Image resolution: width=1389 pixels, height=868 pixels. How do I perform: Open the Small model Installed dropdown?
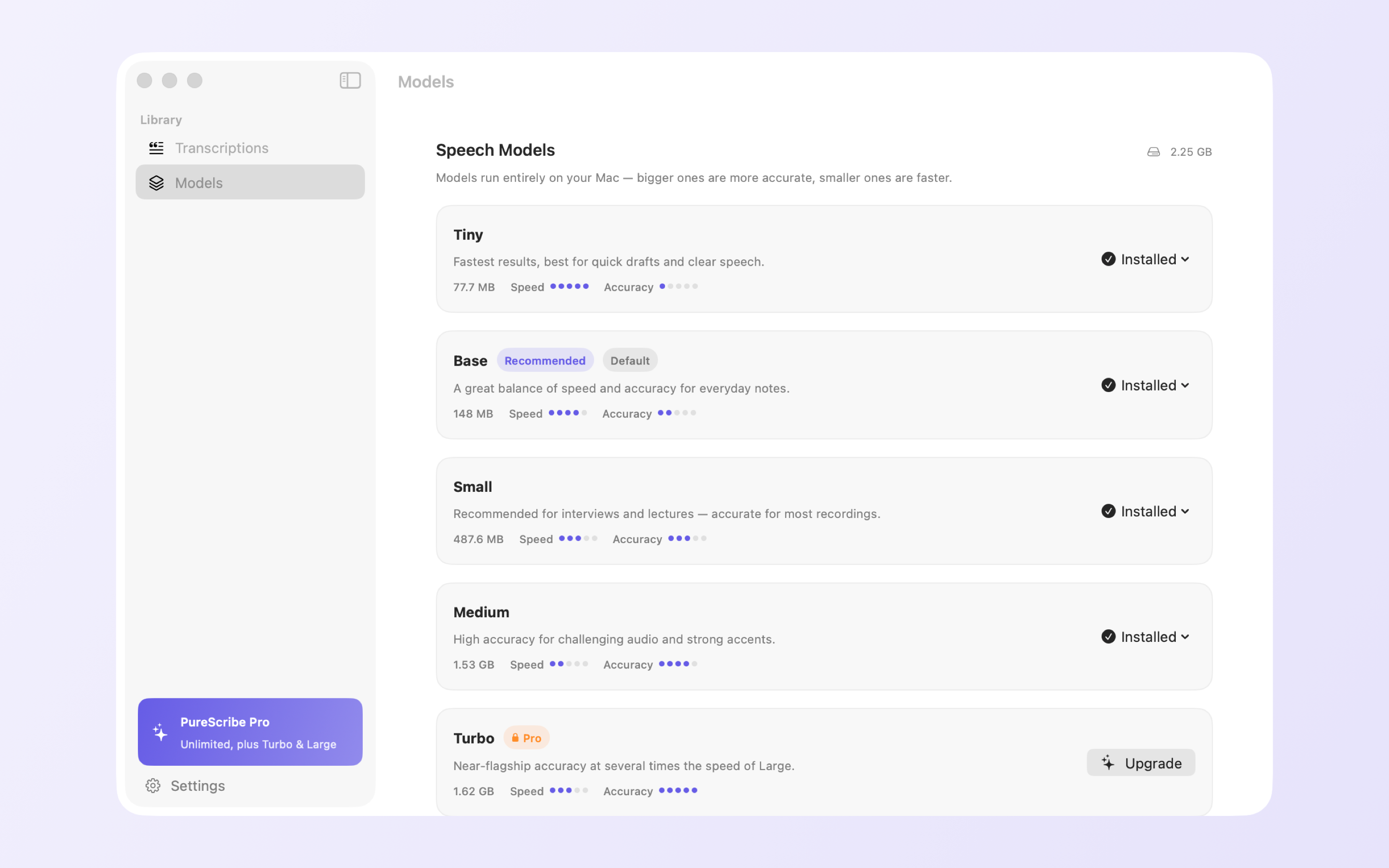[1145, 511]
